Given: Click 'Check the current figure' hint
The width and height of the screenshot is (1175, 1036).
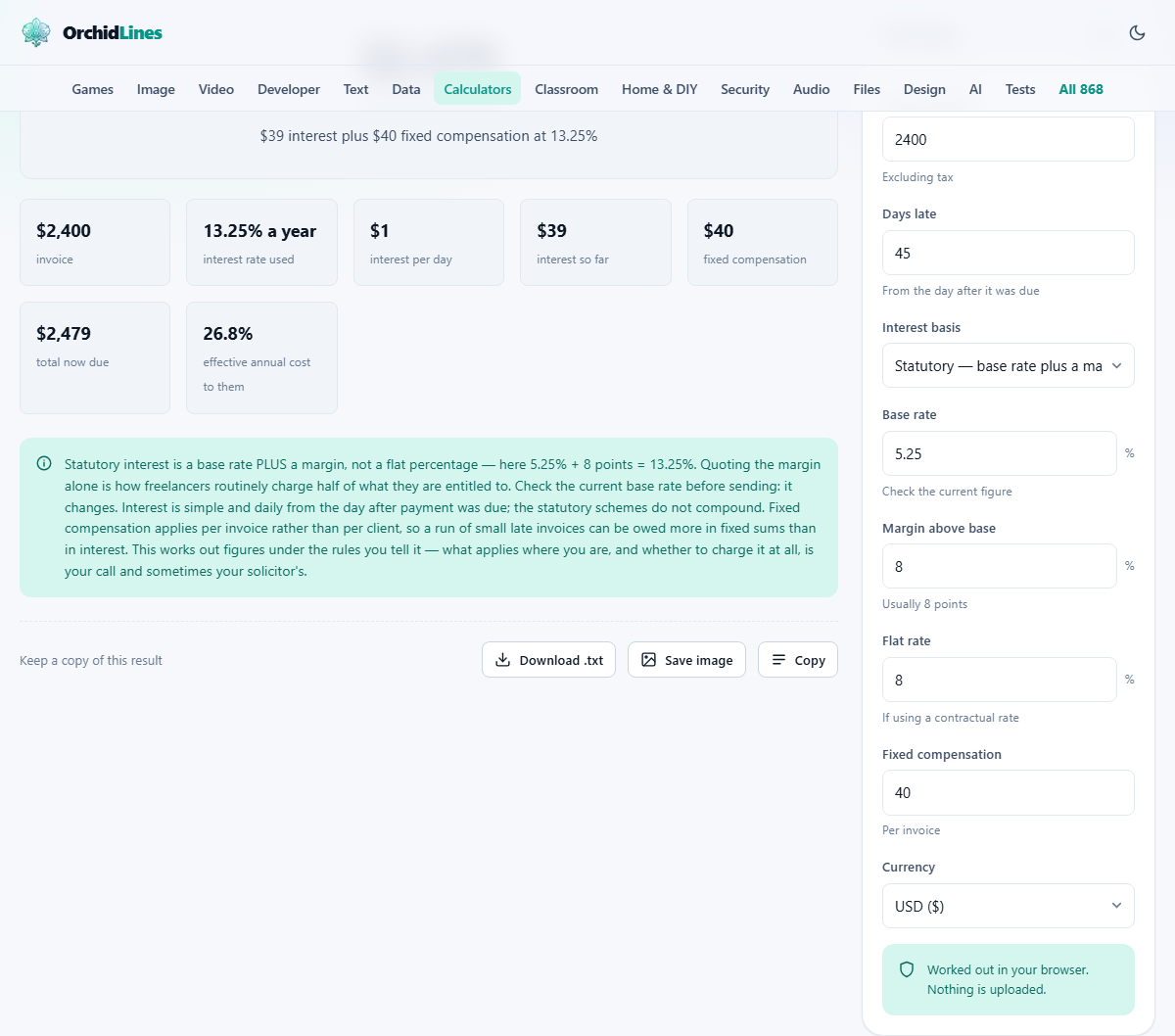Looking at the screenshot, I should (x=947, y=492).
